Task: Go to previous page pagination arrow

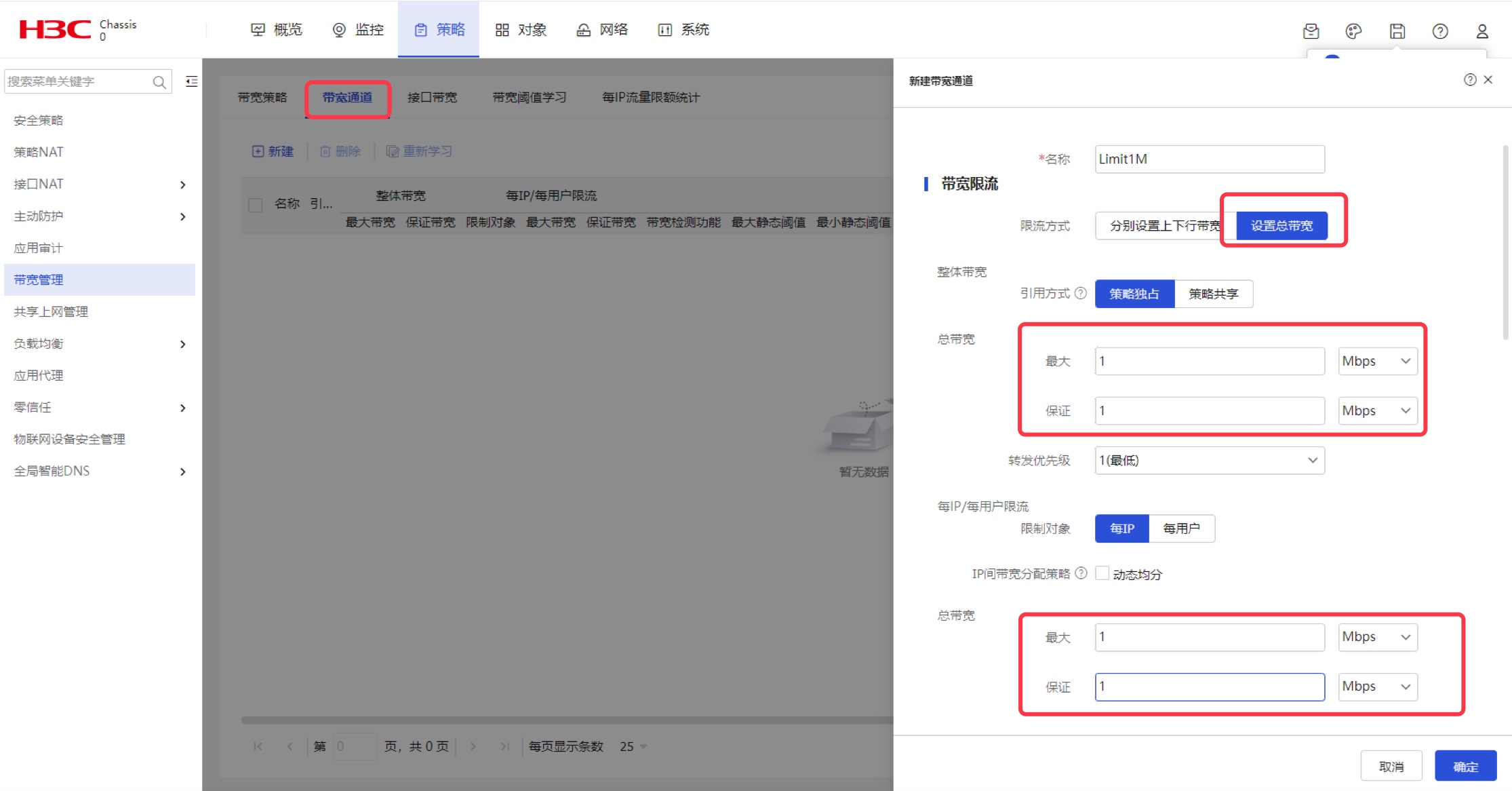Action: click(290, 746)
